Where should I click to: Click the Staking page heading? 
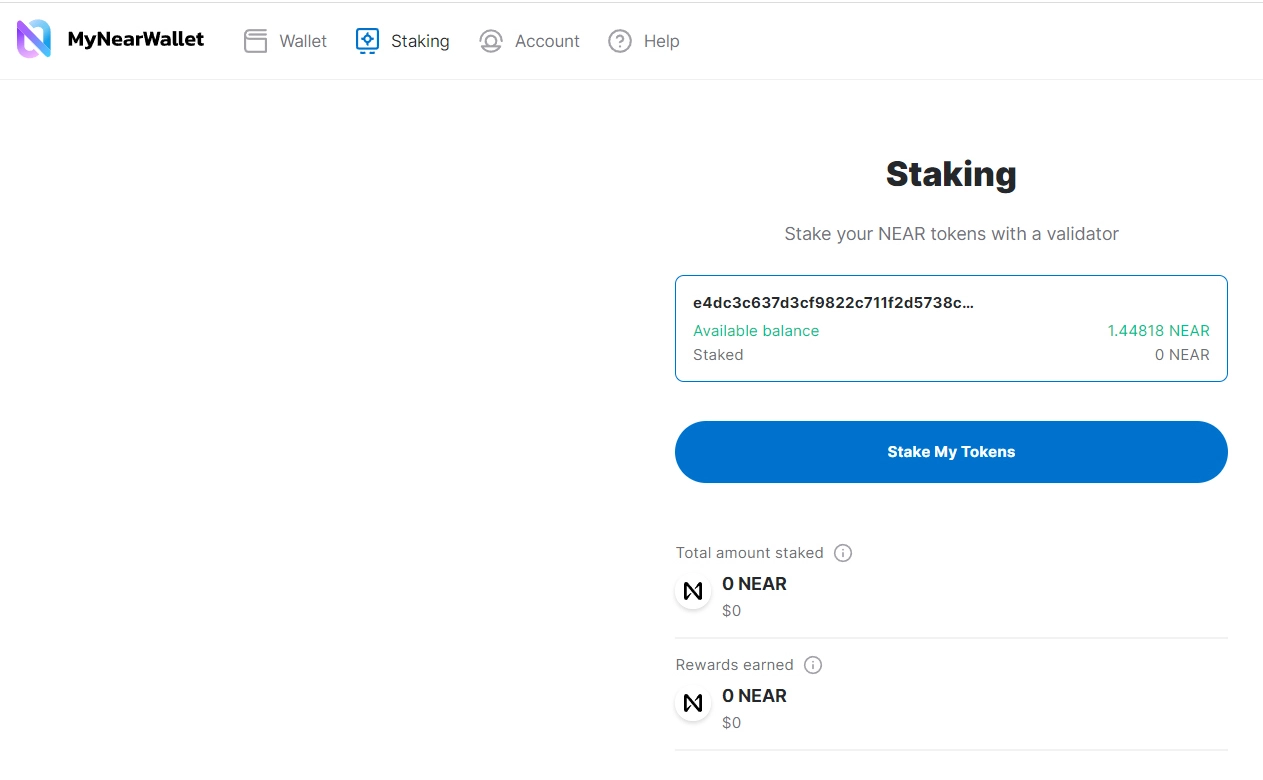pyautogui.click(x=951, y=174)
